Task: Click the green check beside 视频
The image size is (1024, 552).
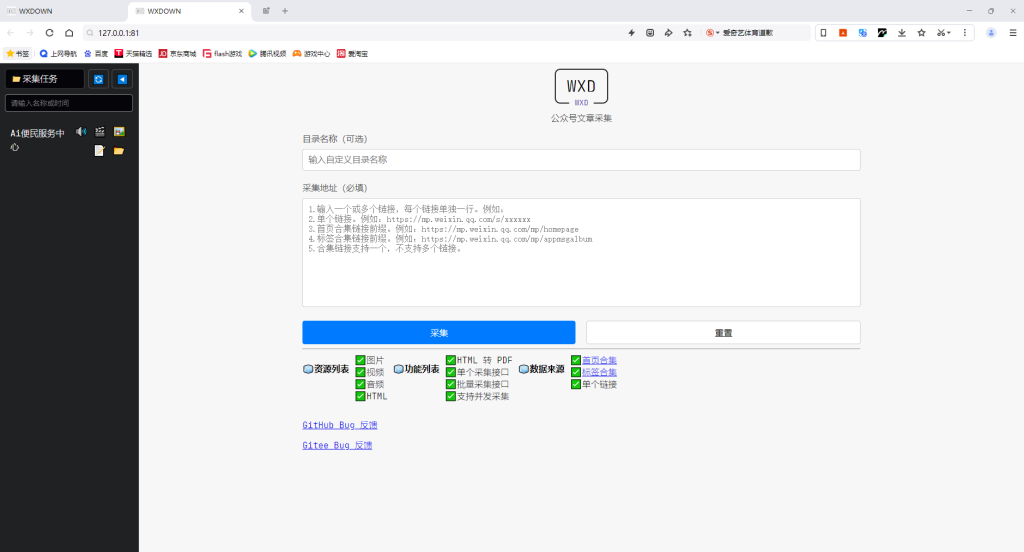Action: tap(360, 372)
